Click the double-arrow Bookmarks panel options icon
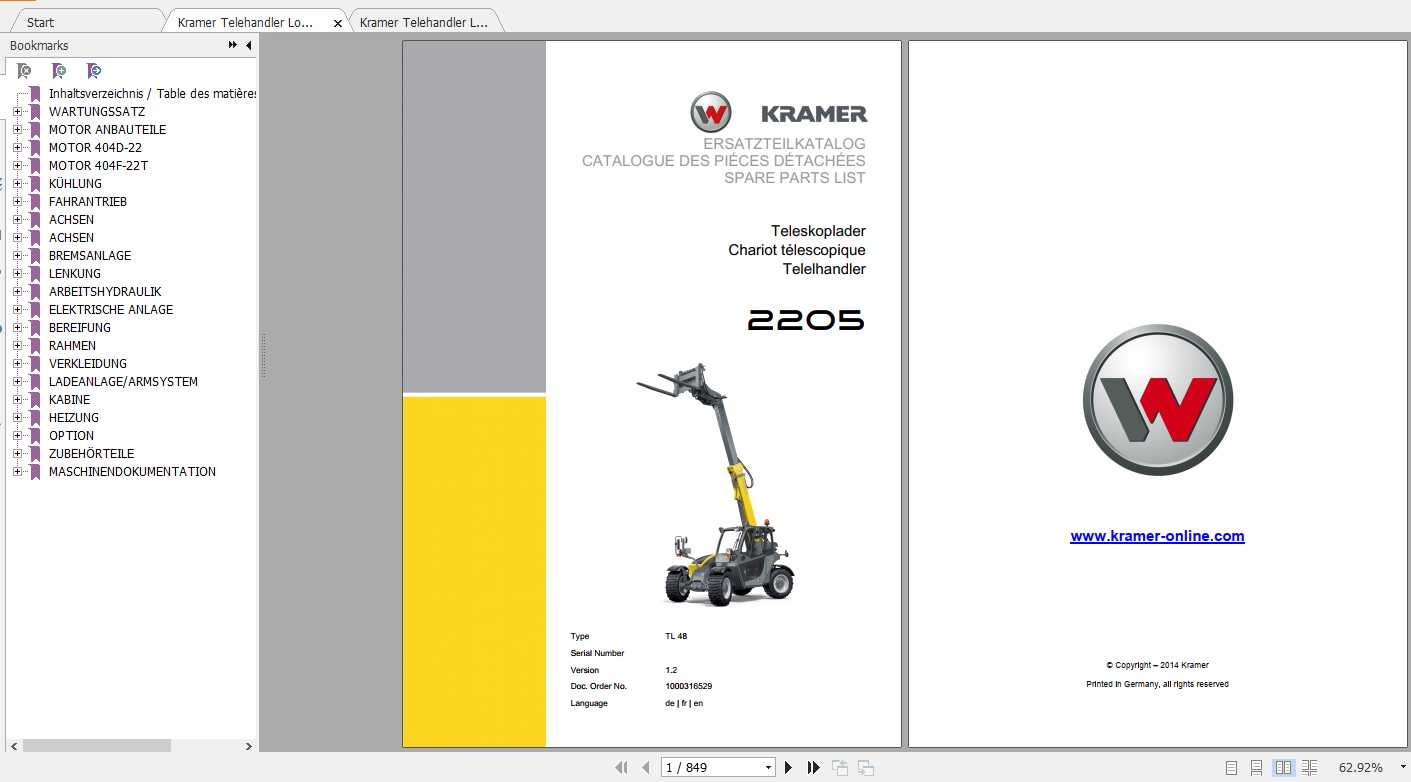This screenshot has height=782, width=1411. pyautogui.click(x=233, y=45)
